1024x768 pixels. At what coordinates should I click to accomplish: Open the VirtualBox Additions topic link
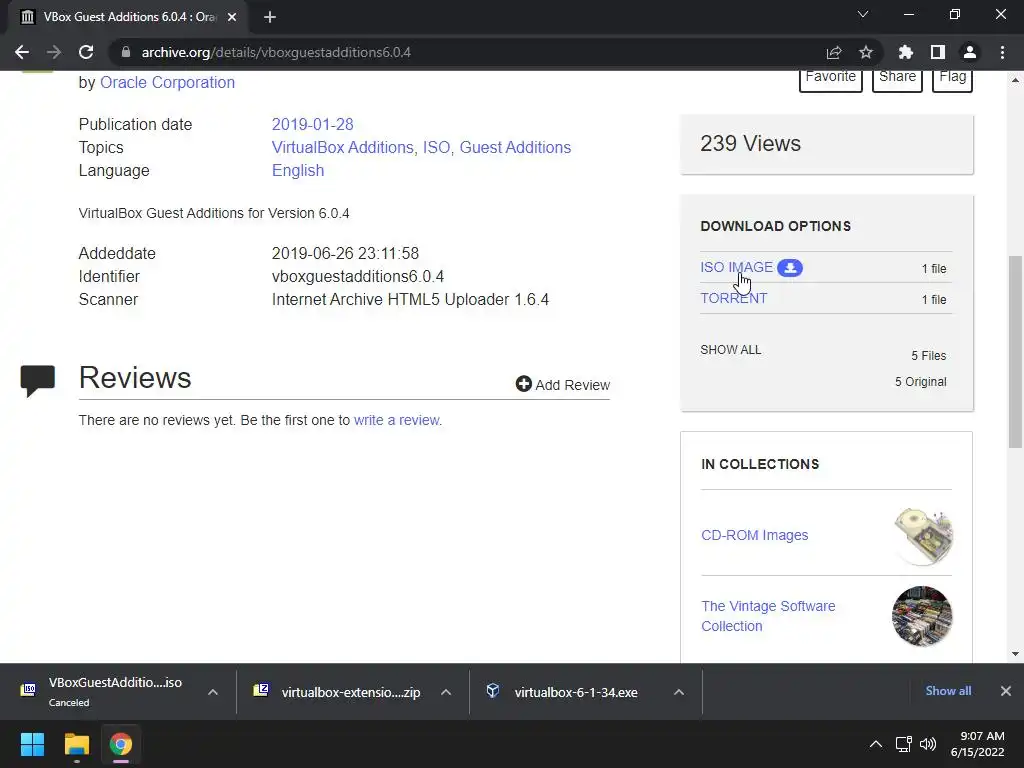[x=343, y=148]
